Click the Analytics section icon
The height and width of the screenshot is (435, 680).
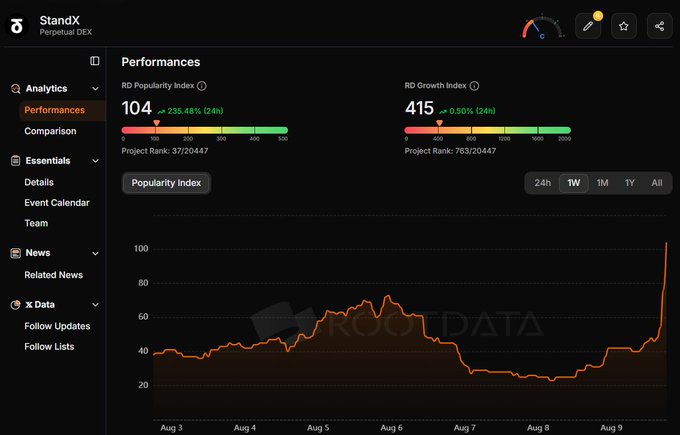[x=16, y=88]
